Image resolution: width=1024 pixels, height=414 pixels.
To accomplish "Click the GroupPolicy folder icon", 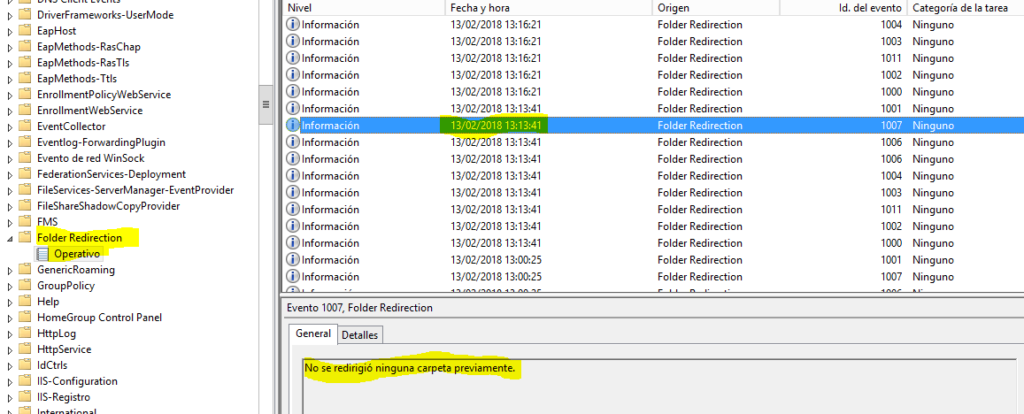I will click(25, 285).
